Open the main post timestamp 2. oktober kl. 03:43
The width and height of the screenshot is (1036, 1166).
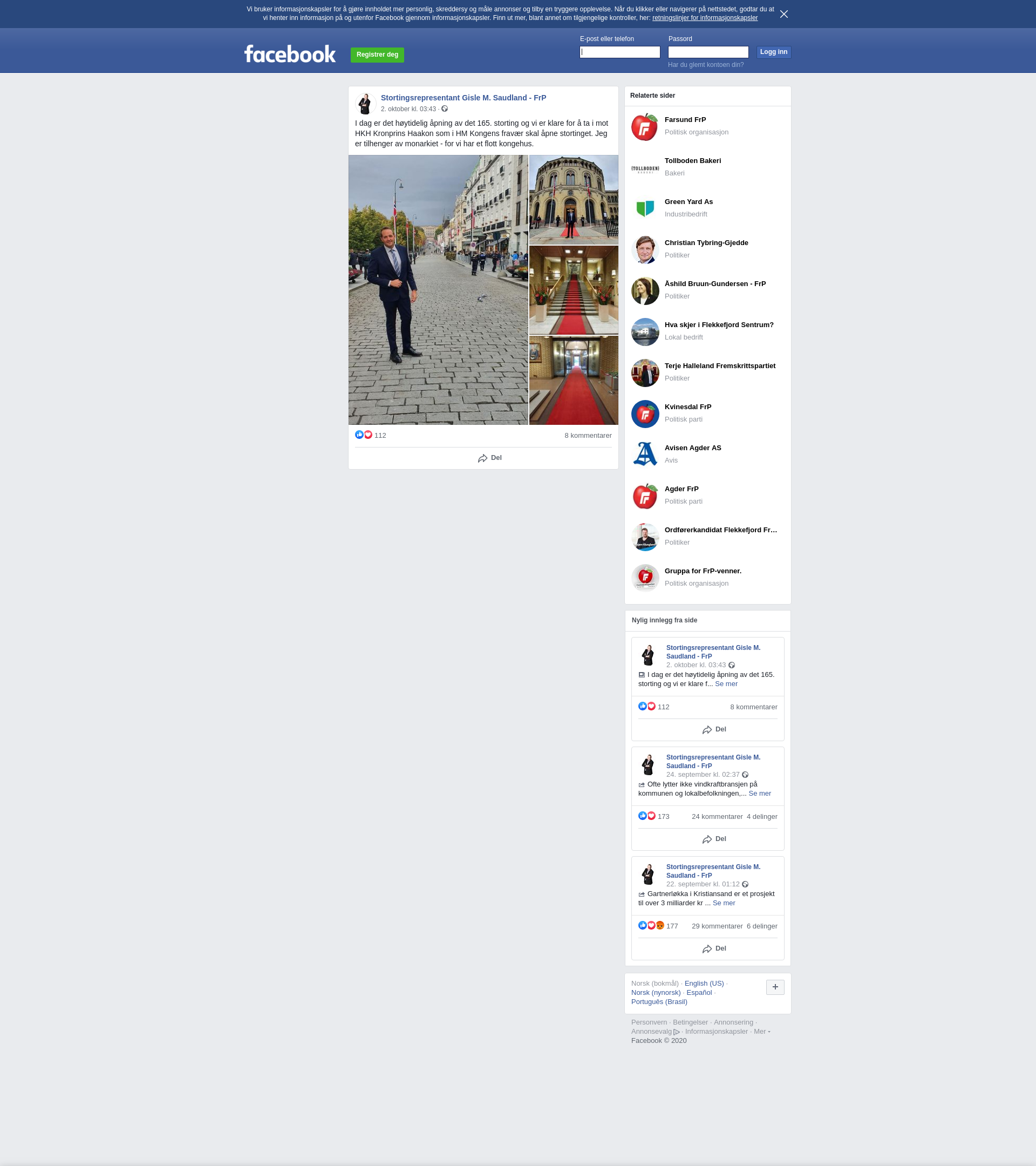click(x=408, y=109)
